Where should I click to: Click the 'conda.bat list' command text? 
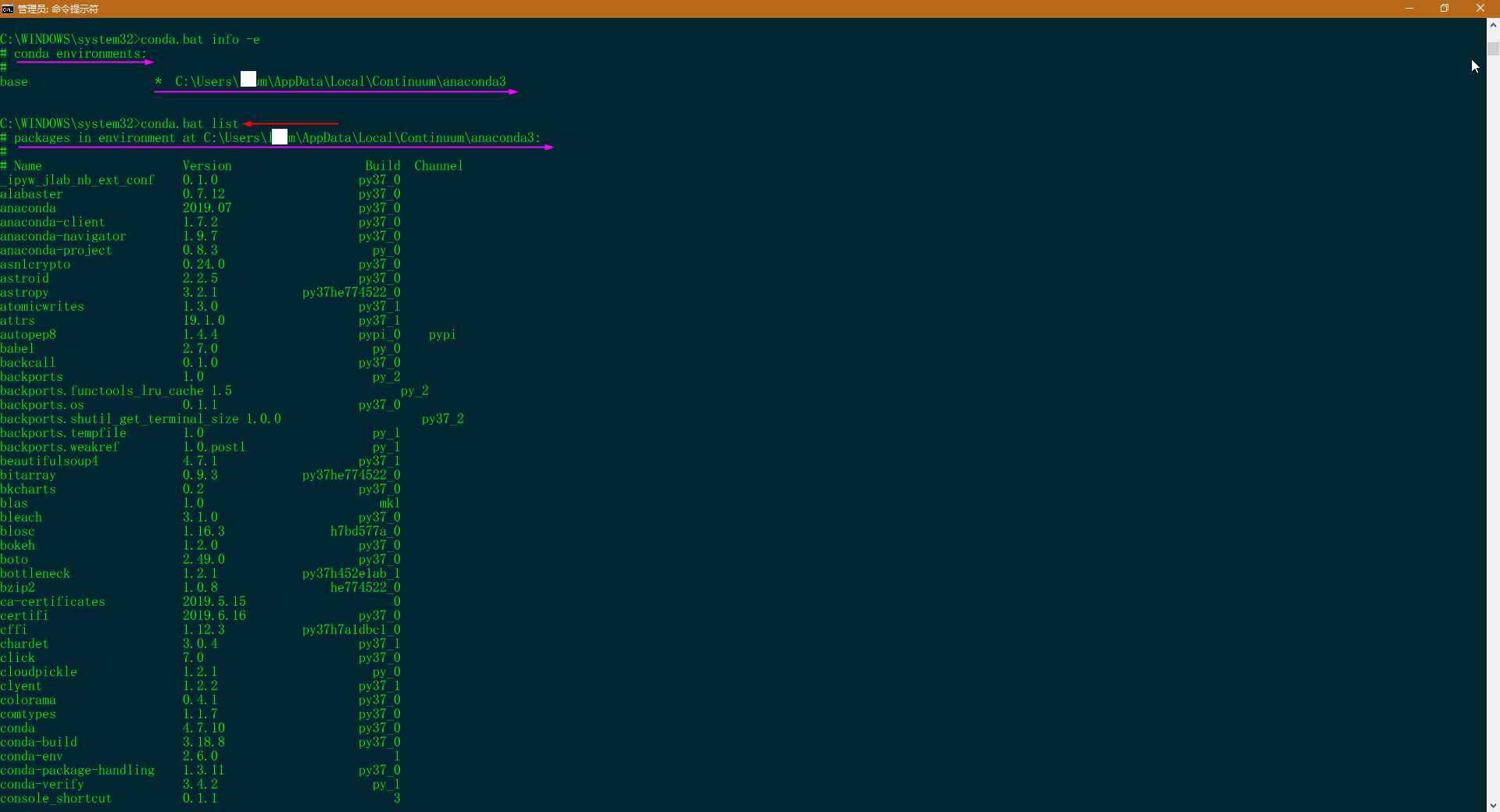pos(190,123)
